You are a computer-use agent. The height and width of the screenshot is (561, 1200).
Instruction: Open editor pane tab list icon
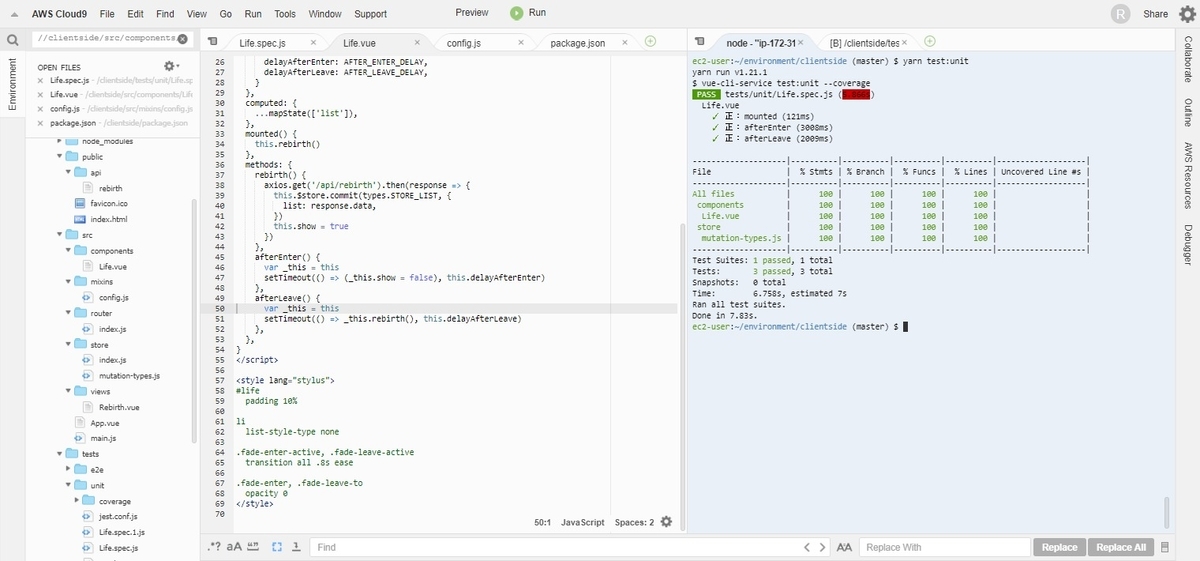click(213, 42)
